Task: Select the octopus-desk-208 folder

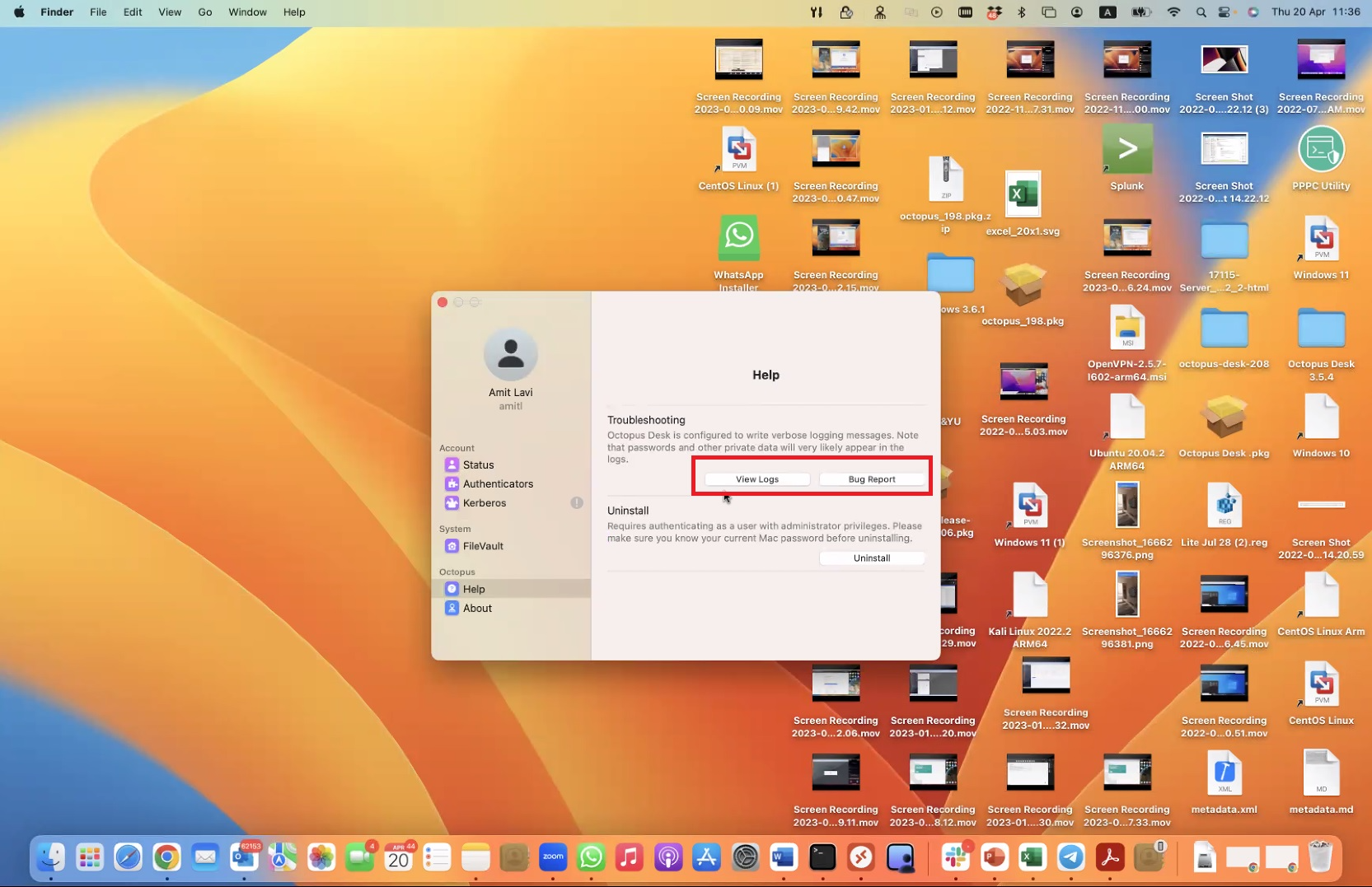Action: click(x=1224, y=329)
